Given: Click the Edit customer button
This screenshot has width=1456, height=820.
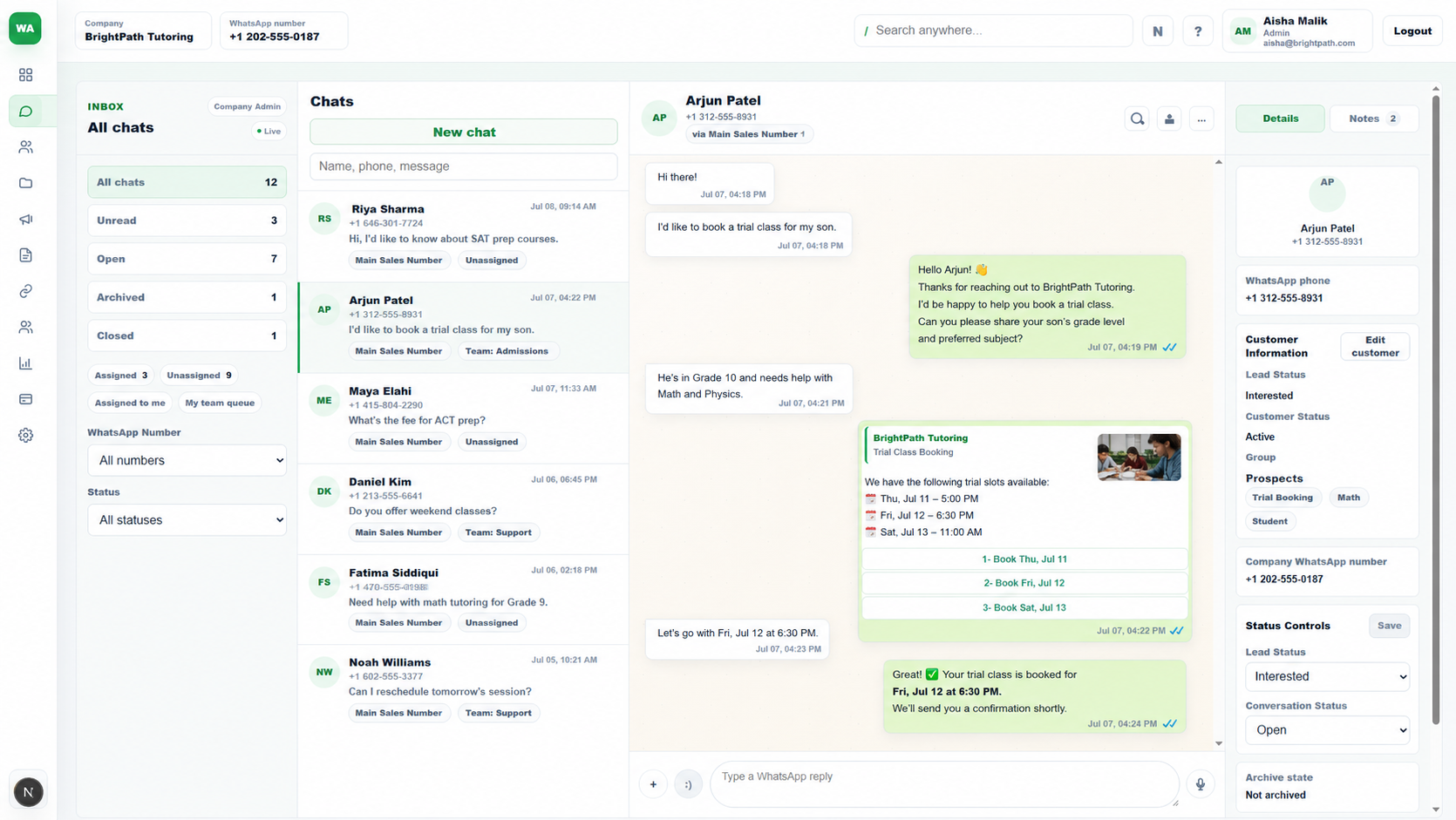Looking at the screenshot, I should (1375, 347).
